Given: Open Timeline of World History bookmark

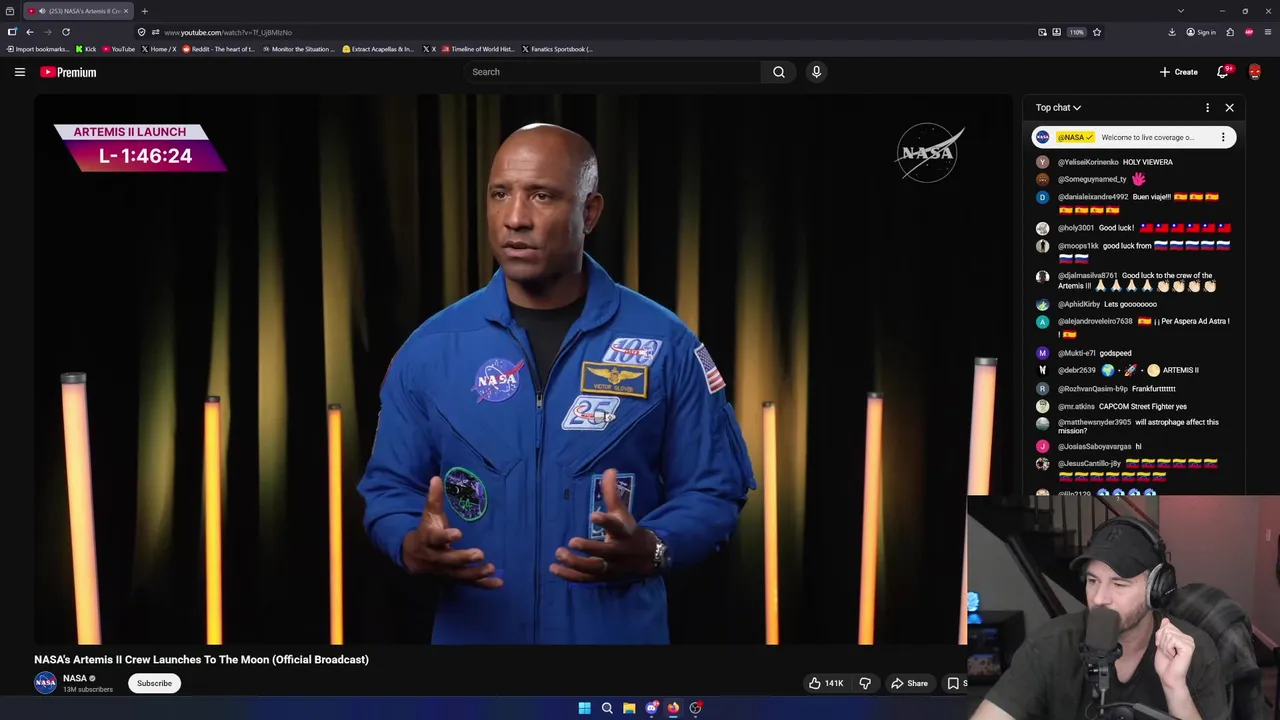Looking at the screenshot, I should 477,49.
